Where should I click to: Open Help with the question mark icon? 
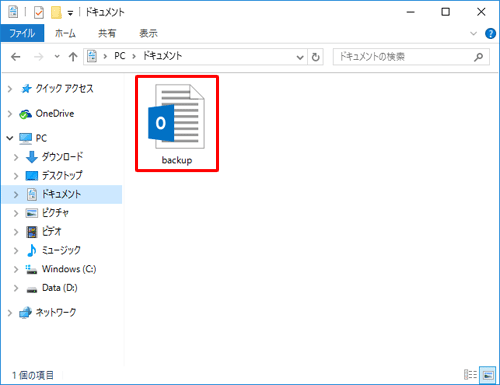tap(490, 33)
